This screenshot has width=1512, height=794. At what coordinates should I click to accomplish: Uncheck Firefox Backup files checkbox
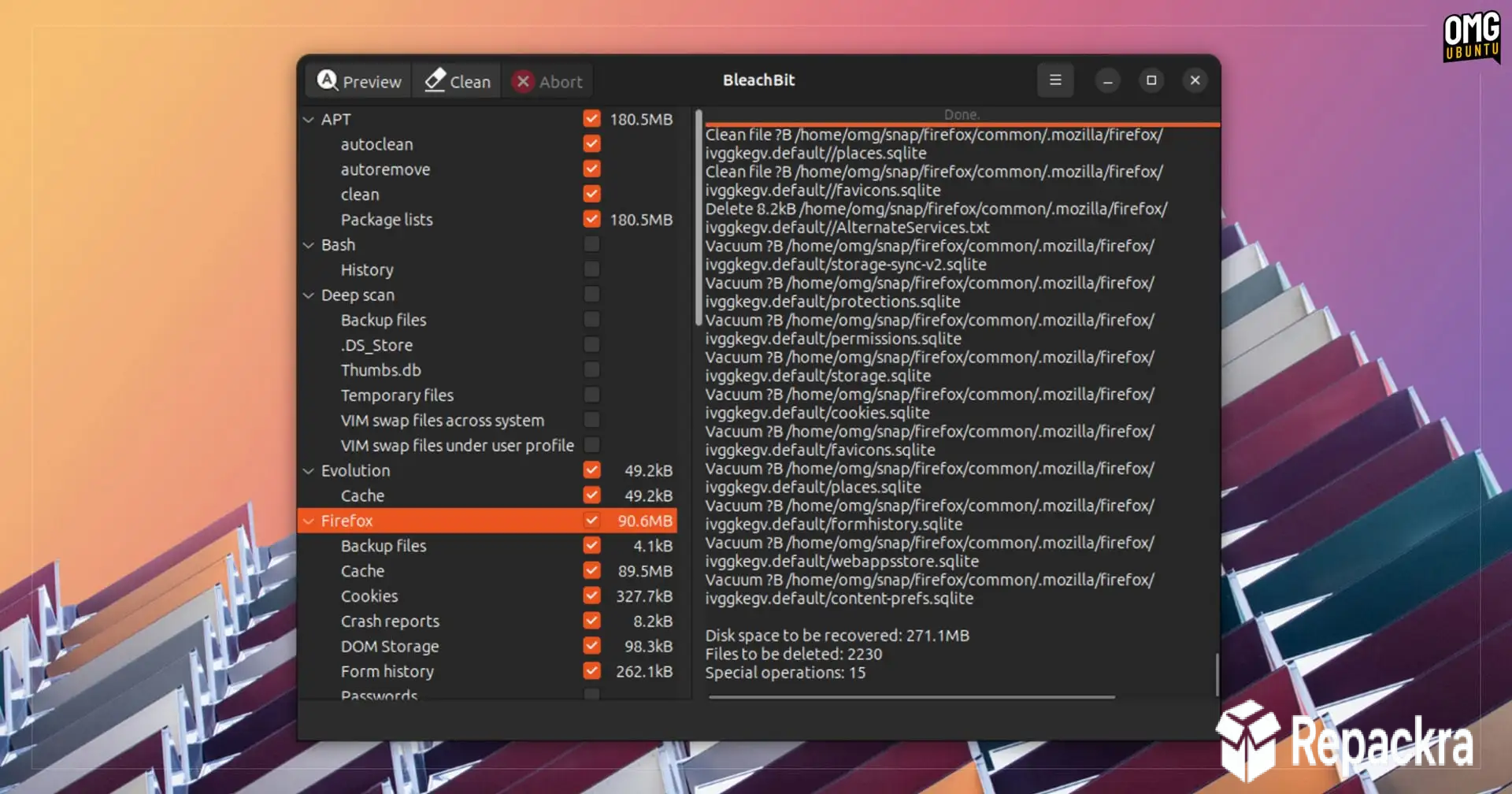(591, 545)
